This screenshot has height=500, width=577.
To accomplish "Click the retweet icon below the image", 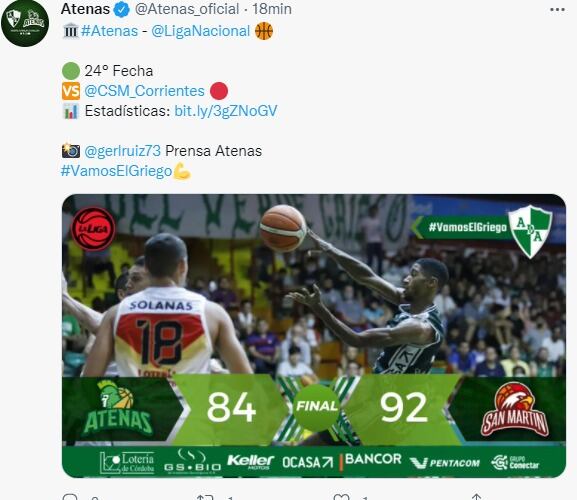I will [x=205, y=497].
